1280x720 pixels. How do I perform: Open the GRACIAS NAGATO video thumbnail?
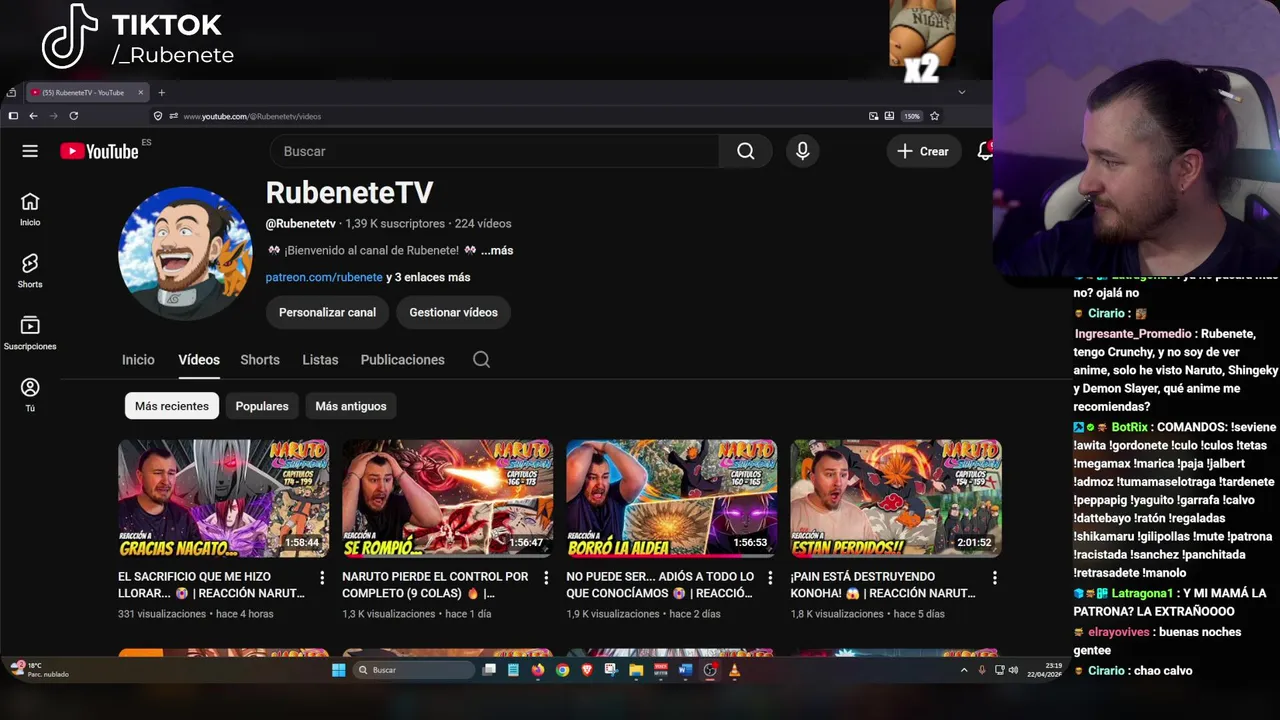(x=223, y=498)
